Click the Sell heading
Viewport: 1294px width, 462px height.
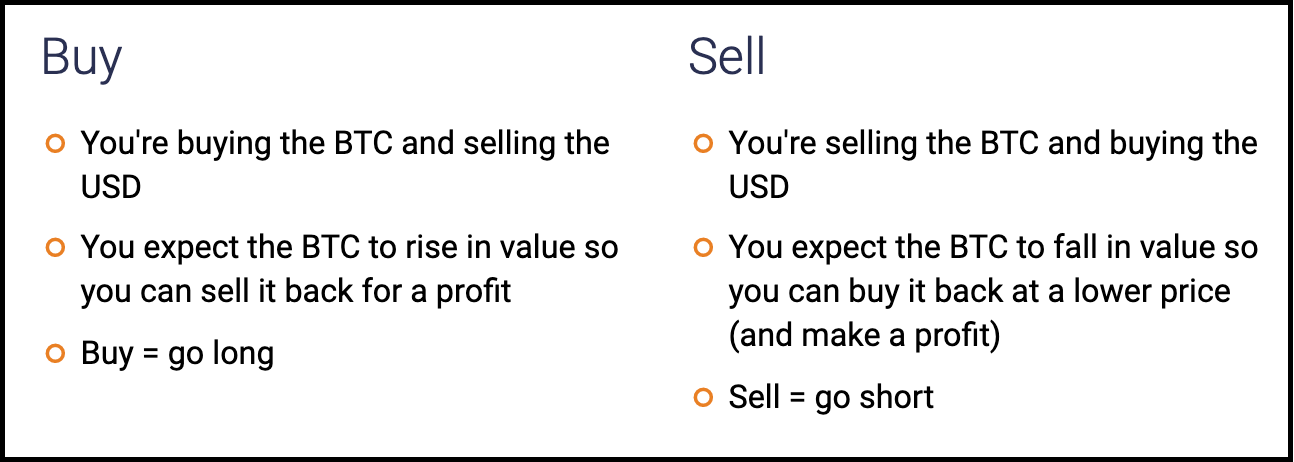(x=727, y=57)
